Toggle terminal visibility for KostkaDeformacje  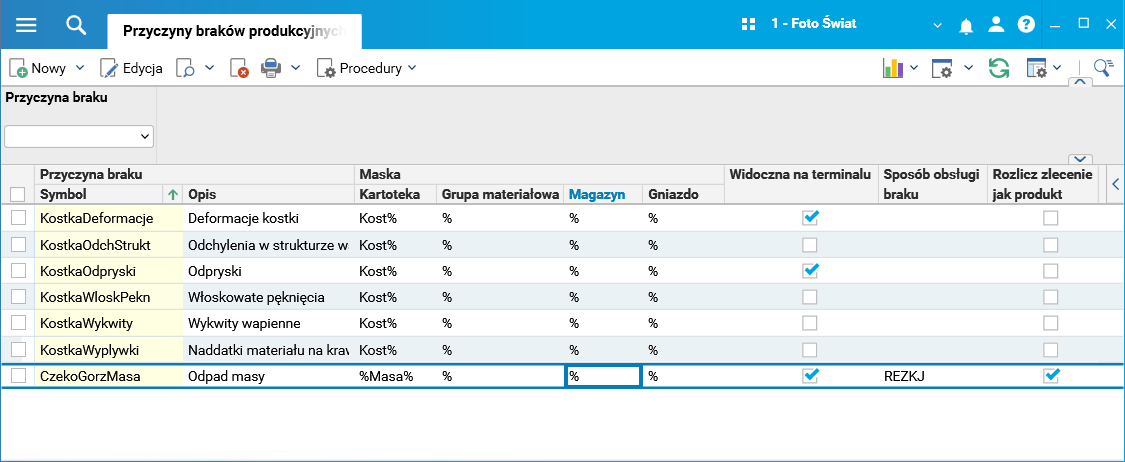click(x=810, y=217)
